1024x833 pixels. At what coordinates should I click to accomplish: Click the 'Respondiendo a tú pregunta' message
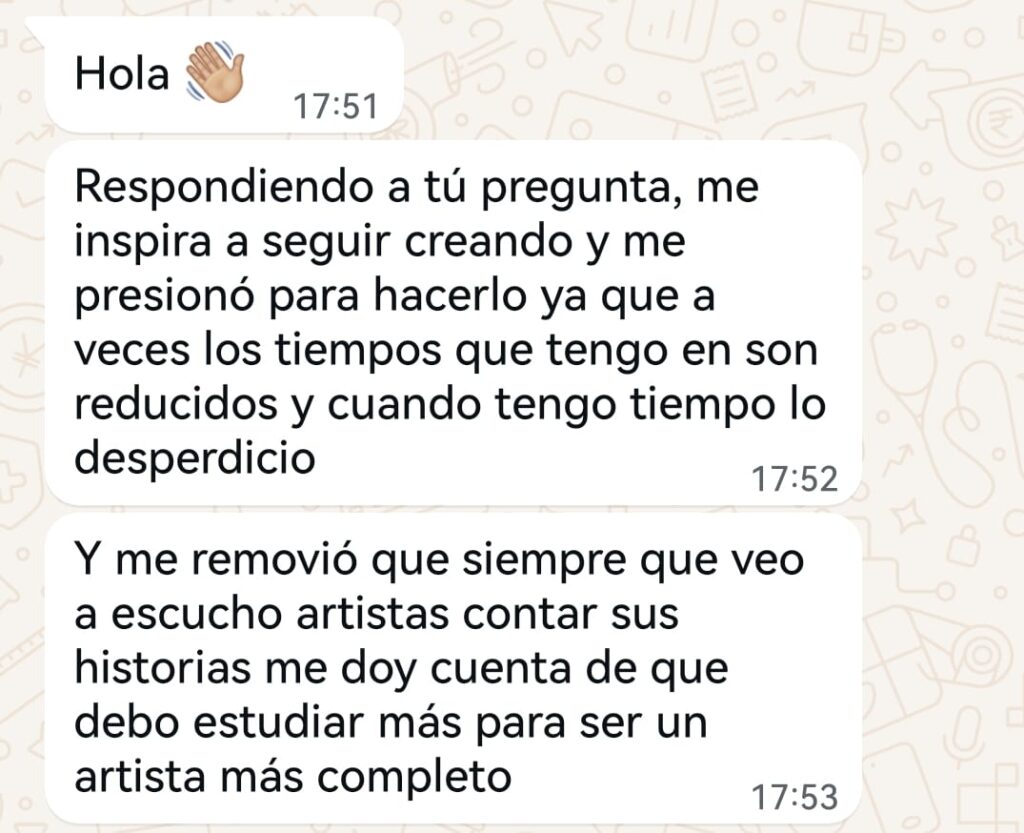coord(453,323)
